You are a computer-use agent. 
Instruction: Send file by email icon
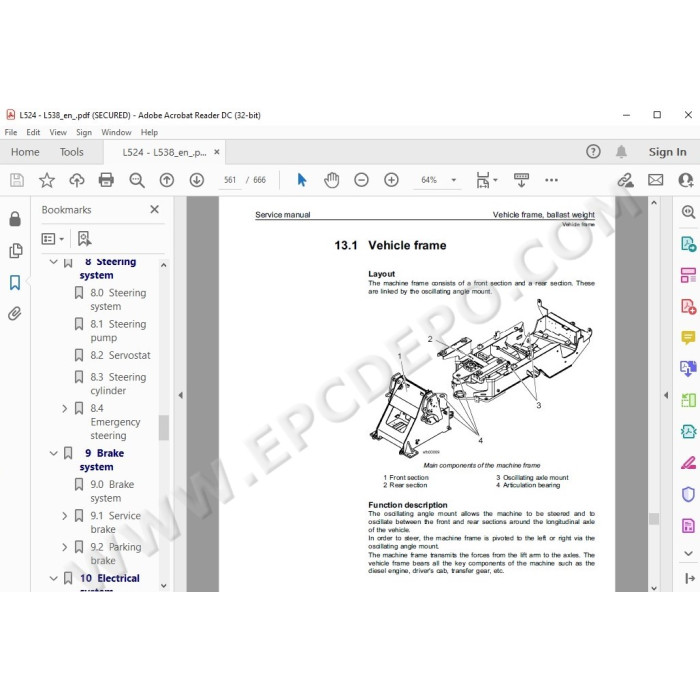pos(655,180)
